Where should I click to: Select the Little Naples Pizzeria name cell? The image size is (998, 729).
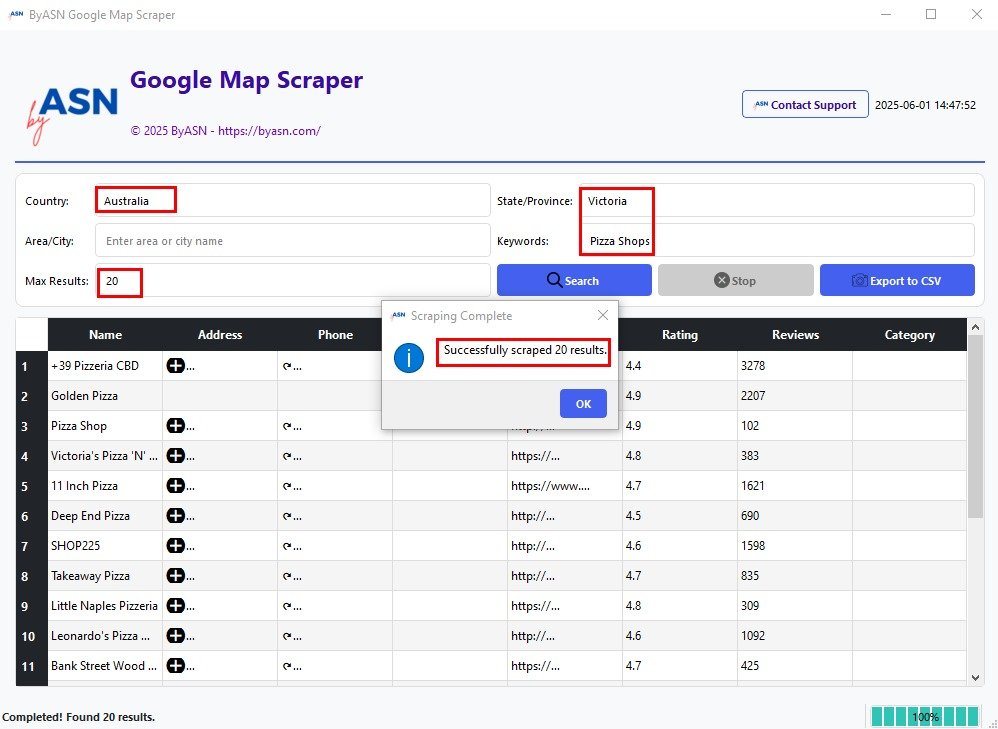(x=105, y=605)
